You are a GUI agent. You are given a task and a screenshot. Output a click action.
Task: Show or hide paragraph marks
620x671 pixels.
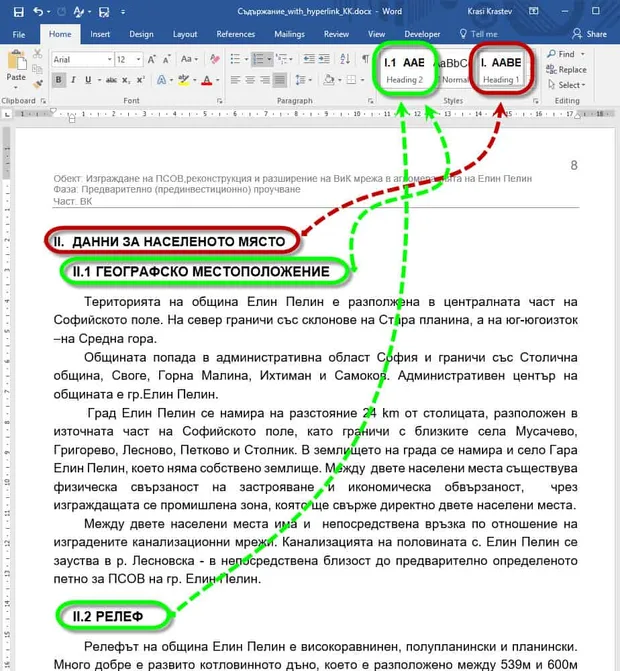click(x=365, y=59)
